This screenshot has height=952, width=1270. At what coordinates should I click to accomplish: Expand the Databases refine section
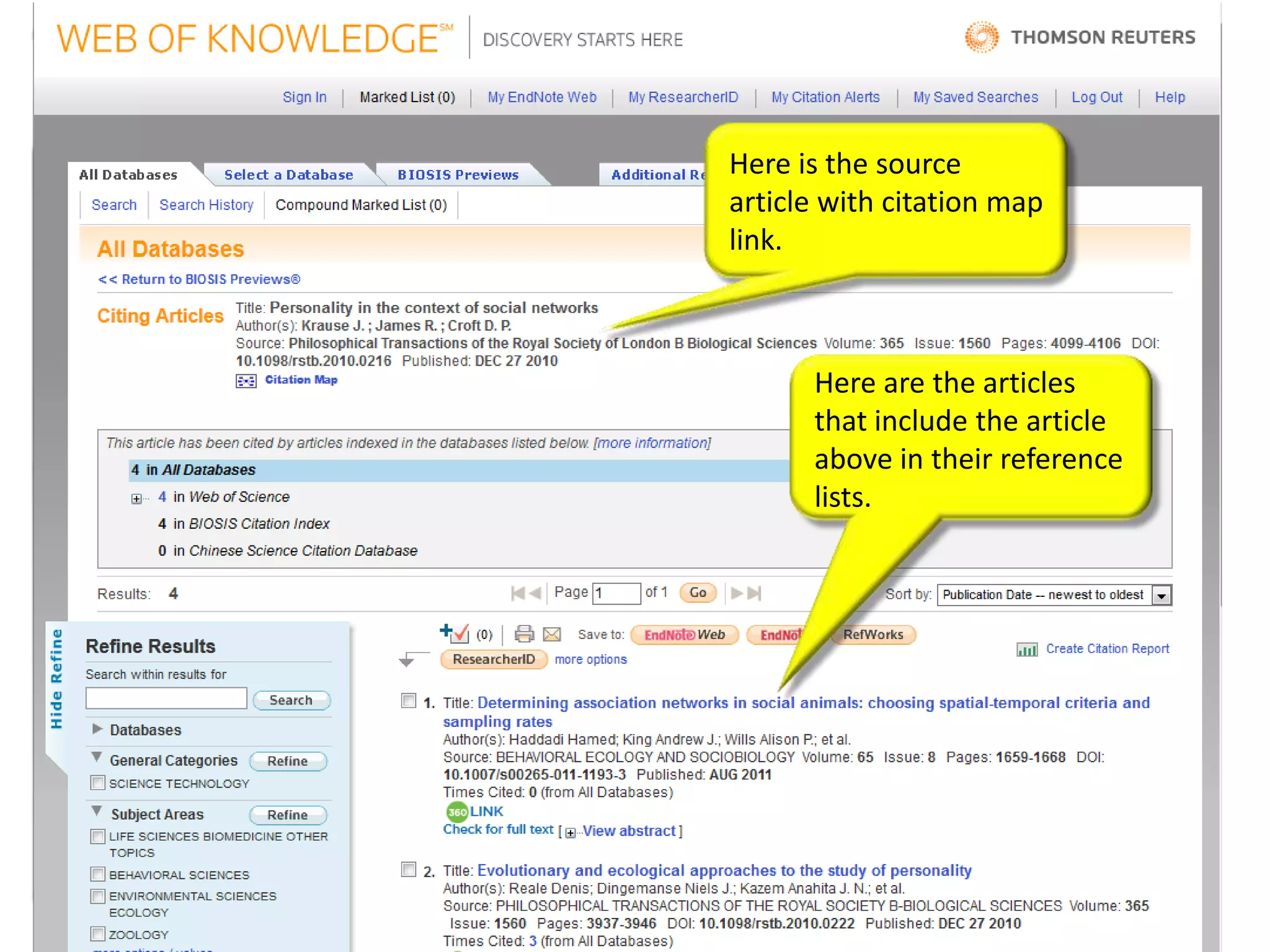97,729
